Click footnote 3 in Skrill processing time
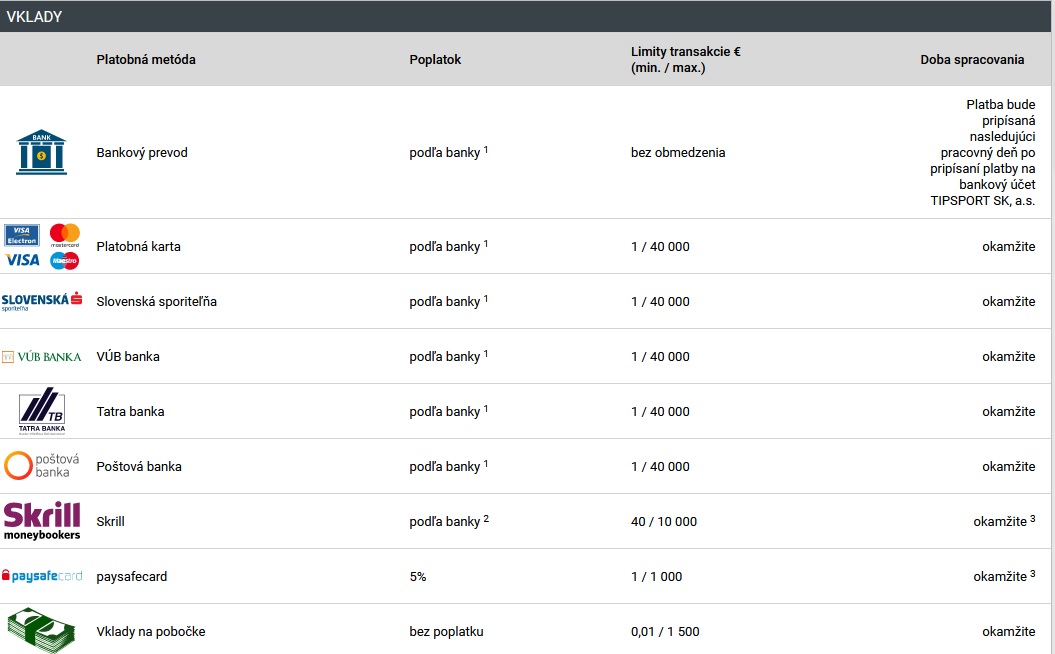Screen dimensions: 1055x654 click(1033, 518)
